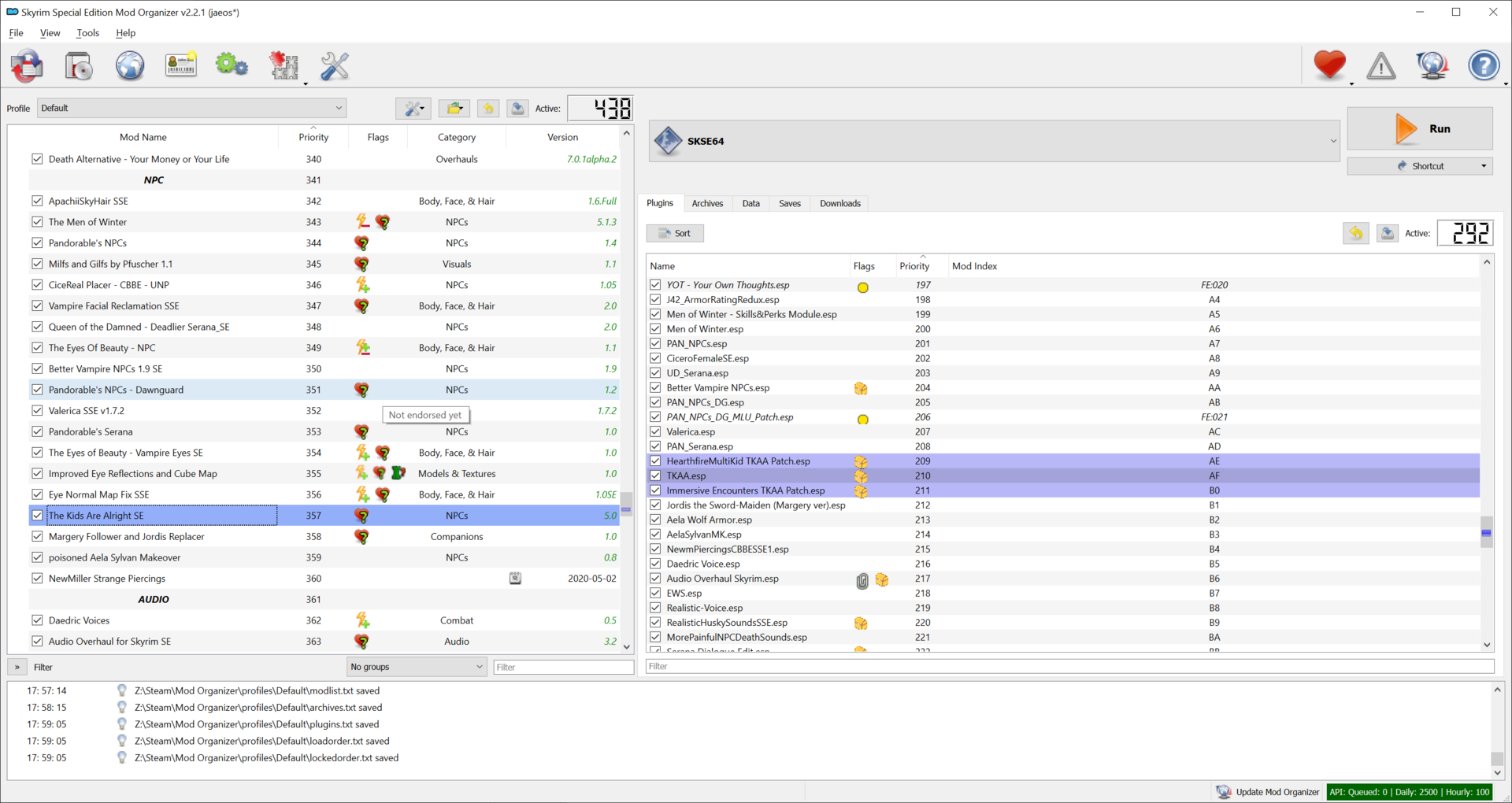Open the File menu
The image size is (1512, 803).
16,33
